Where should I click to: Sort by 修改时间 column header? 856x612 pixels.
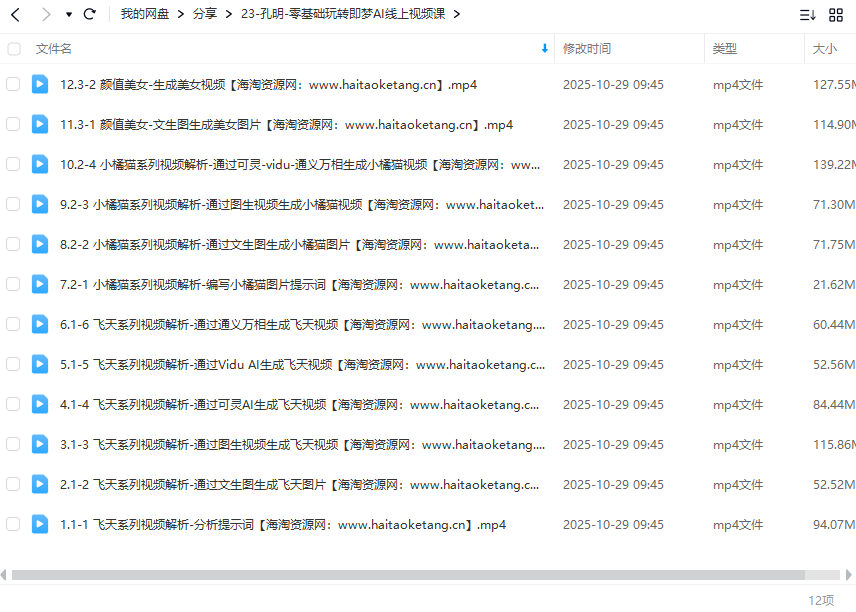click(x=587, y=48)
